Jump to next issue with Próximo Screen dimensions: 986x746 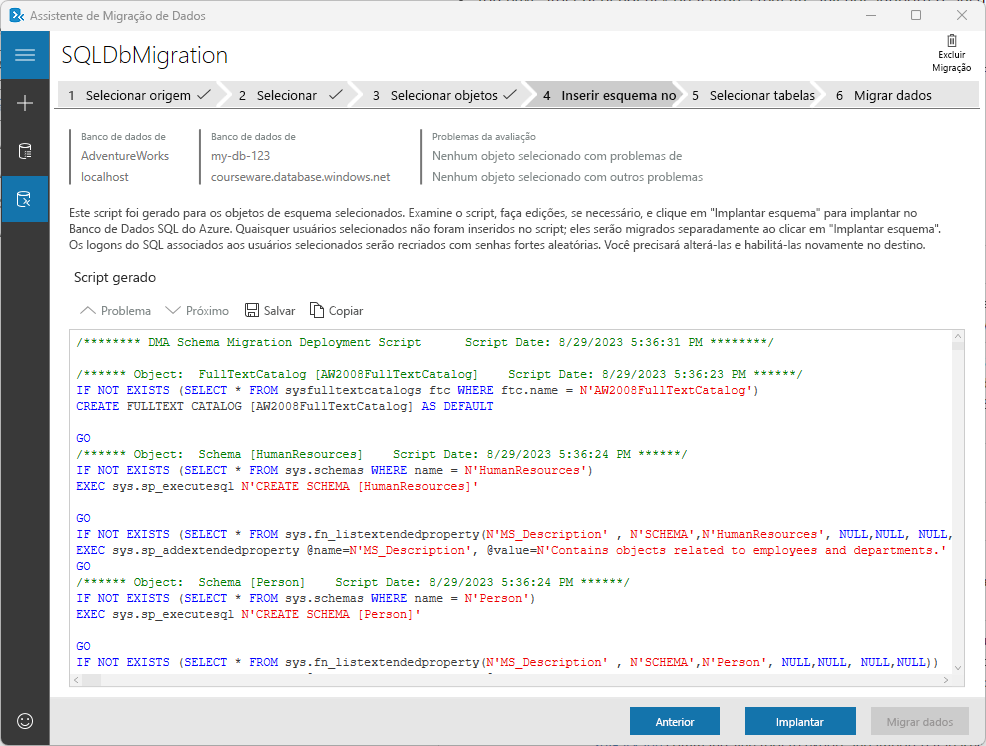click(x=197, y=310)
